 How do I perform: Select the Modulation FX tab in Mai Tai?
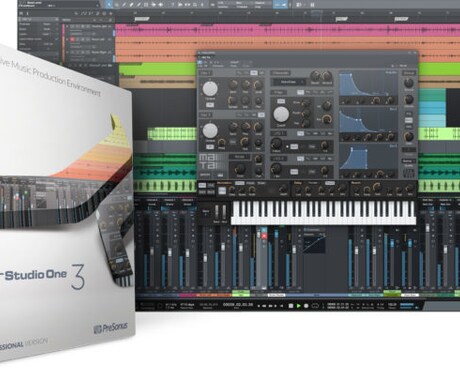point(224,183)
